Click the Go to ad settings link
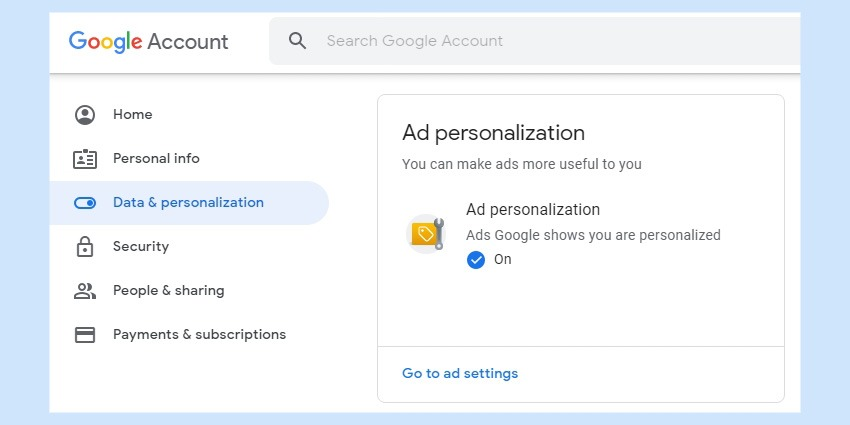The image size is (850, 425). [460, 374]
